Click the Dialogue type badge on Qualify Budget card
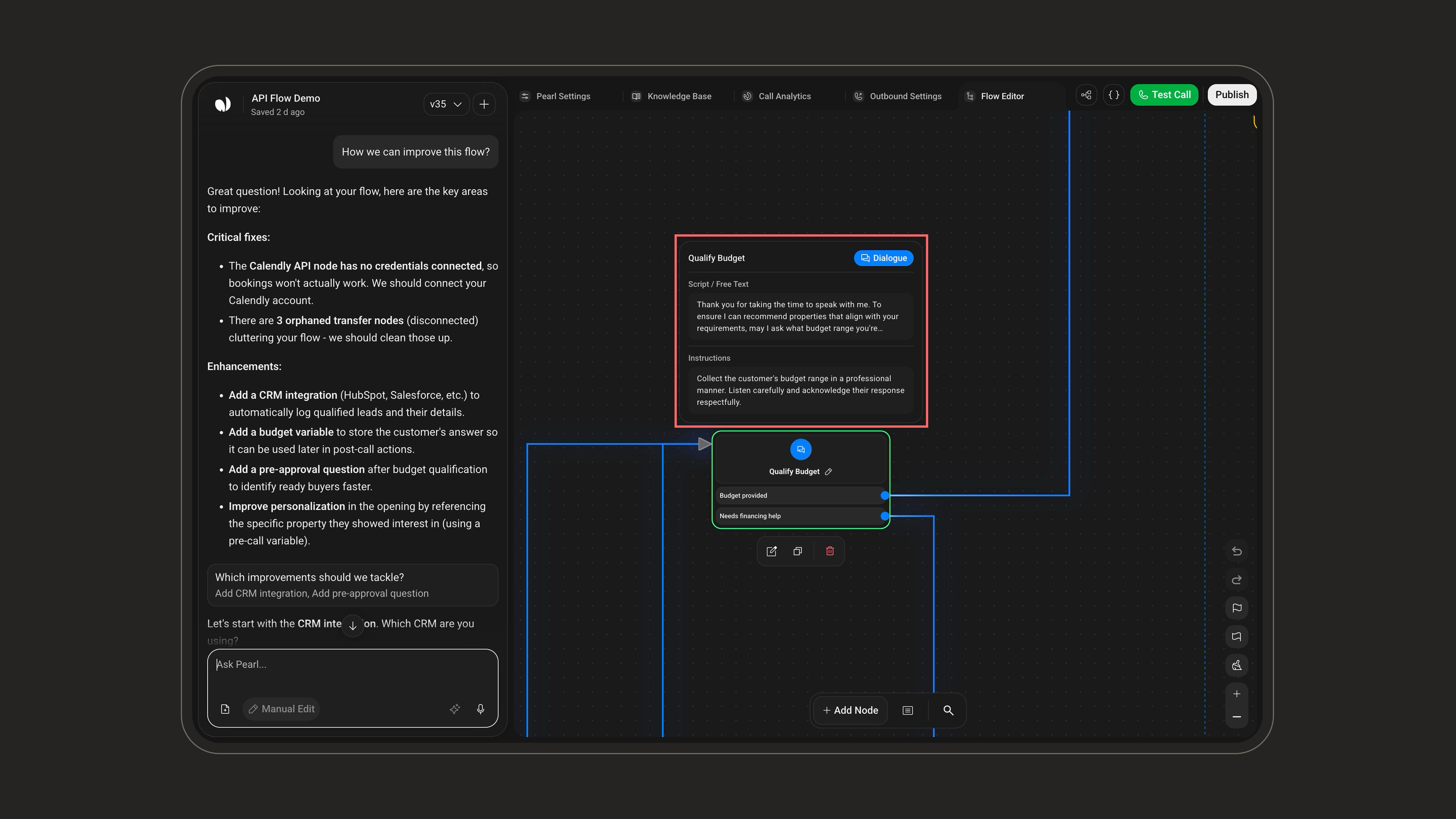 coord(884,258)
